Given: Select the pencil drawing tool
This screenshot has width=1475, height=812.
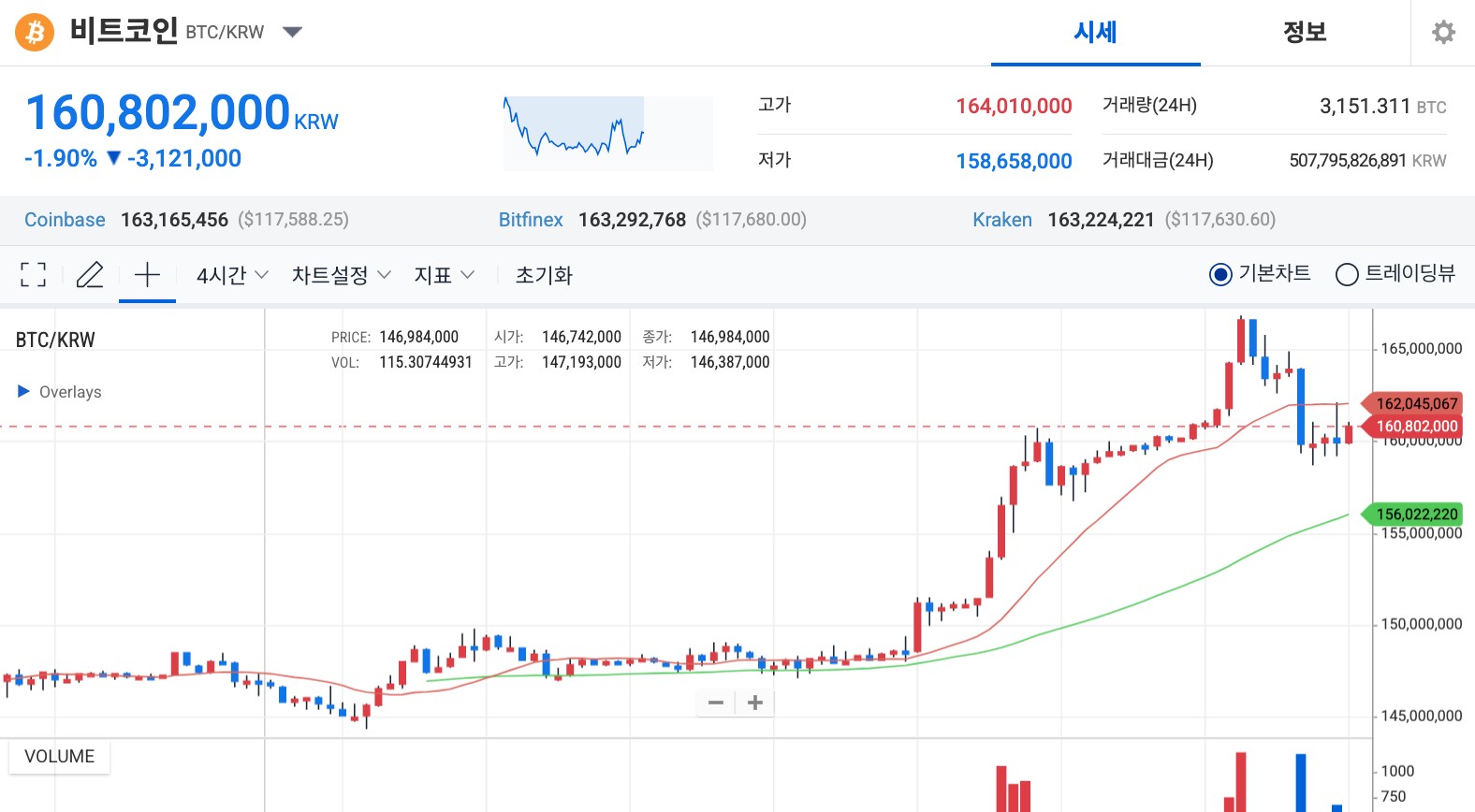Looking at the screenshot, I should point(90,275).
